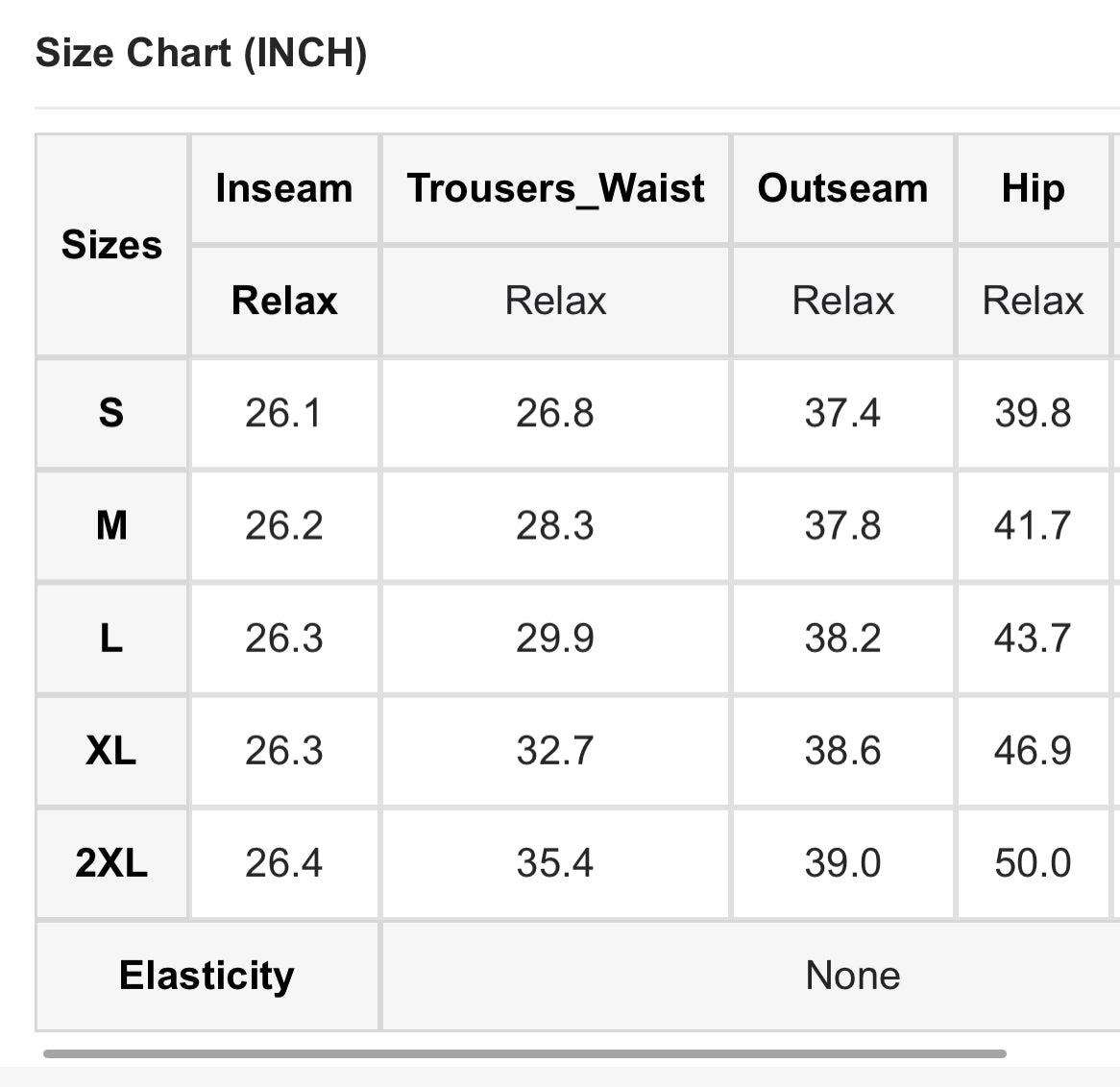The height and width of the screenshot is (1087, 1120).
Task: Select the None elasticity value cell
Action: [x=751, y=976]
